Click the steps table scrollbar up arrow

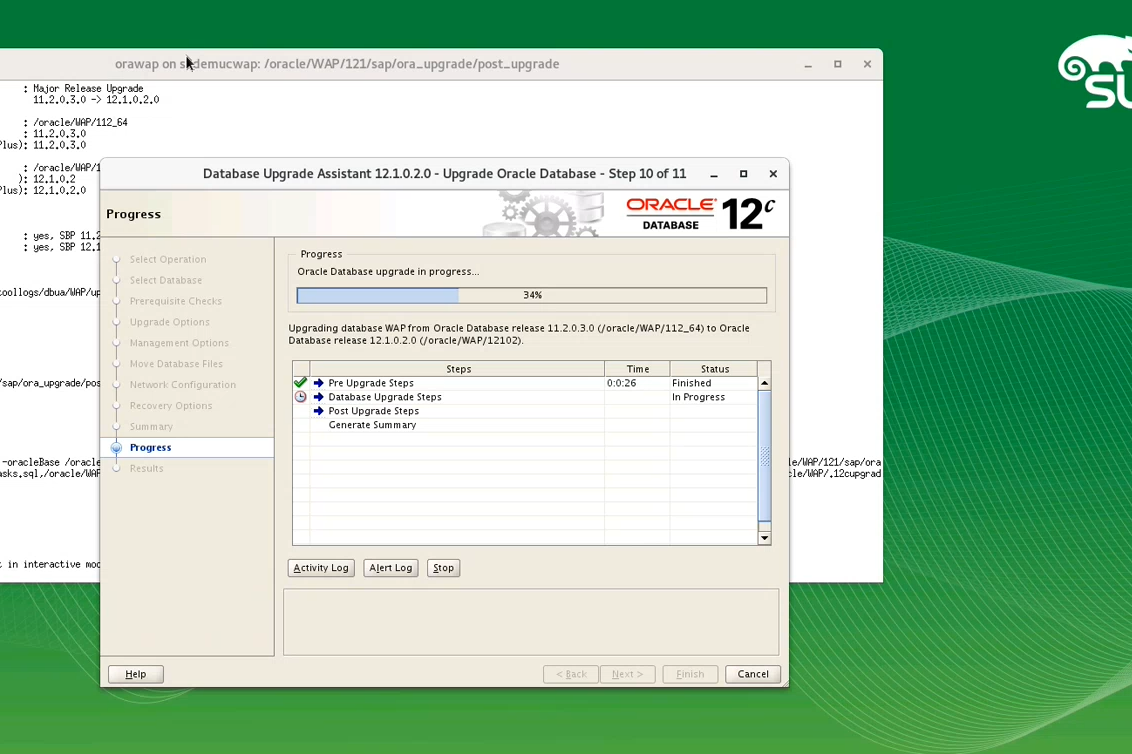click(x=765, y=383)
